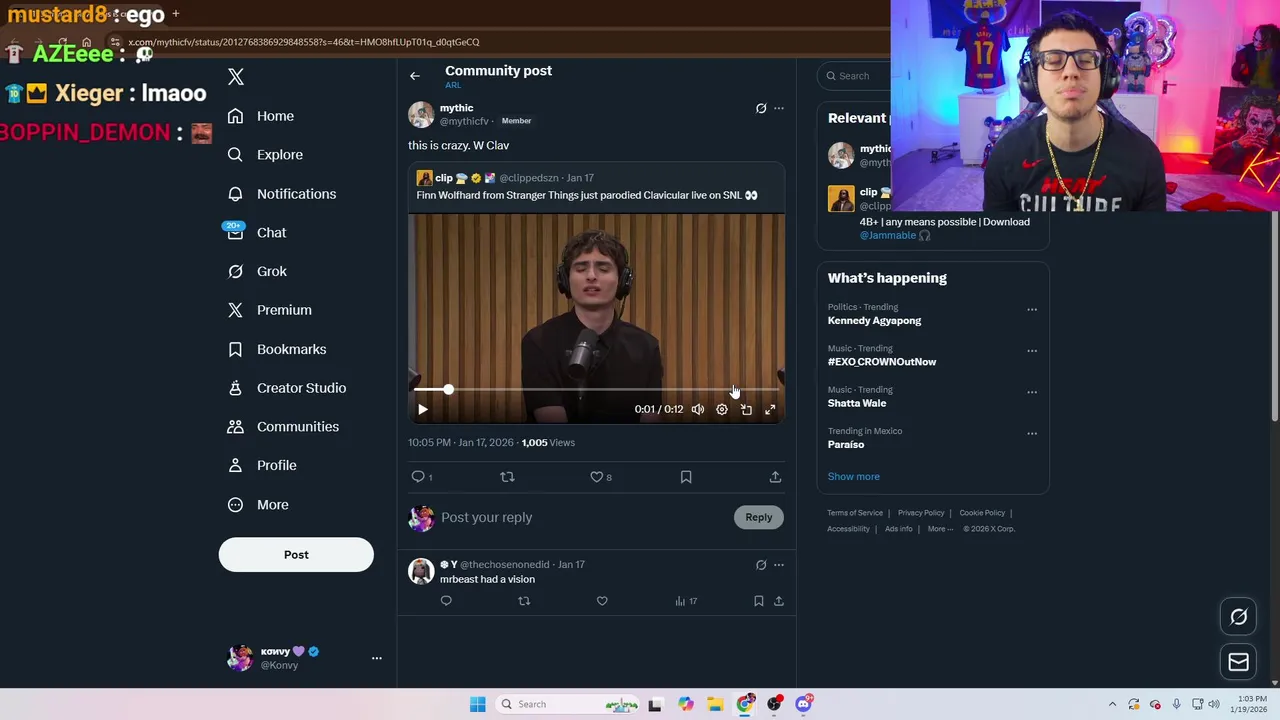Like the mrbeast had a vision comment

[x=602, y=601]
